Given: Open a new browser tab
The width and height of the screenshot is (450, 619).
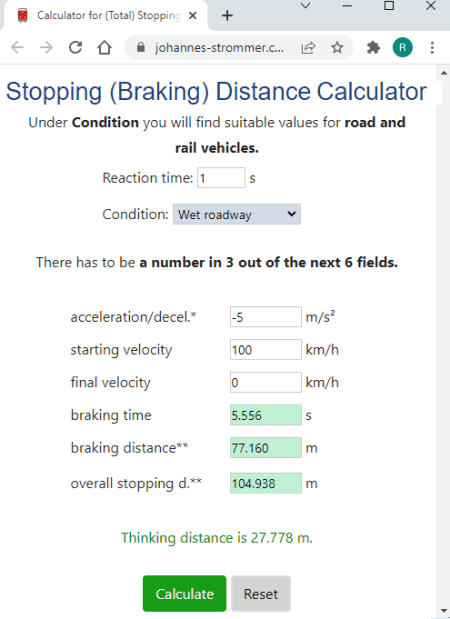Looking at the screenshot, I should (227, 16).
